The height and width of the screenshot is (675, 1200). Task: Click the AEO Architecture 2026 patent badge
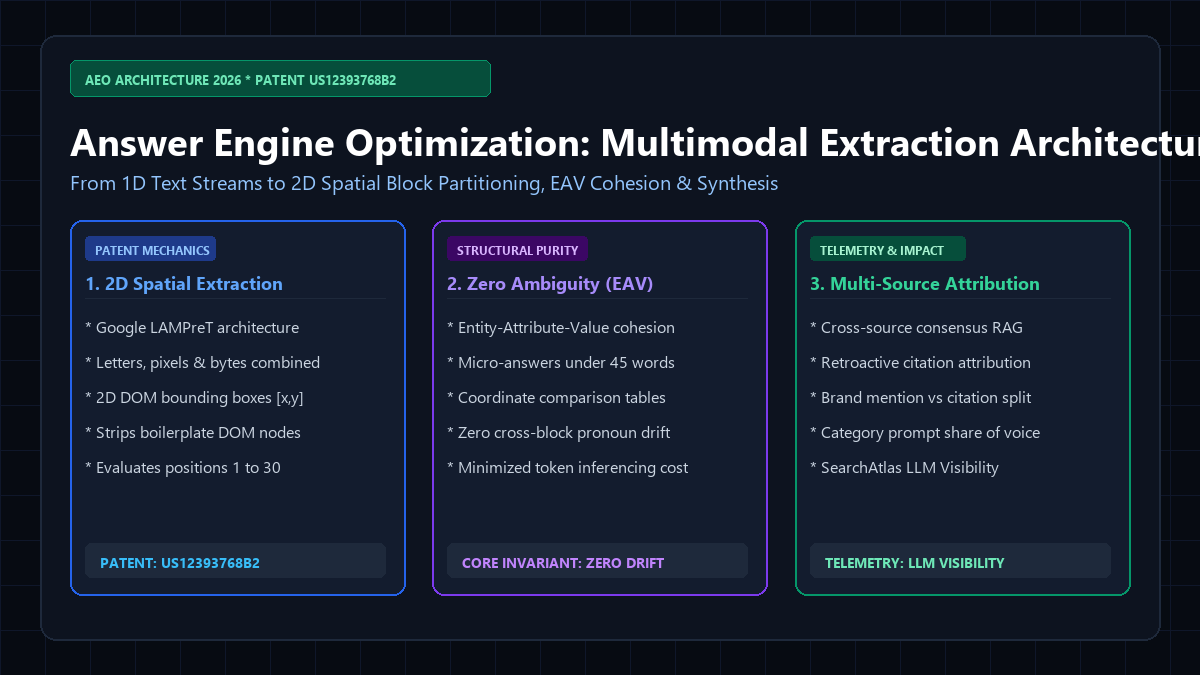[x=280, y=79]
